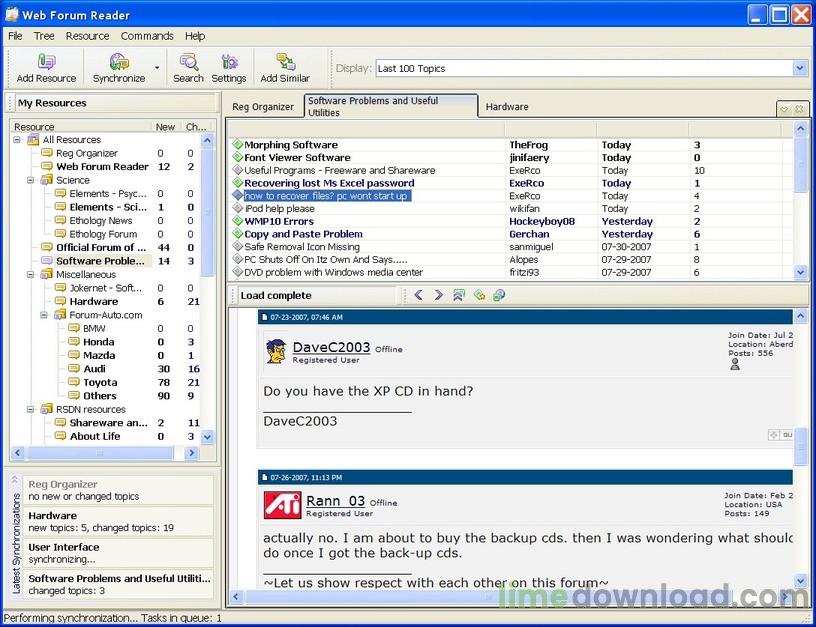The width and height of the screenshot is (816, 627).
Task: Open the topic Recovering lost Ms Excel password
Action: click(x=332, y=183)
